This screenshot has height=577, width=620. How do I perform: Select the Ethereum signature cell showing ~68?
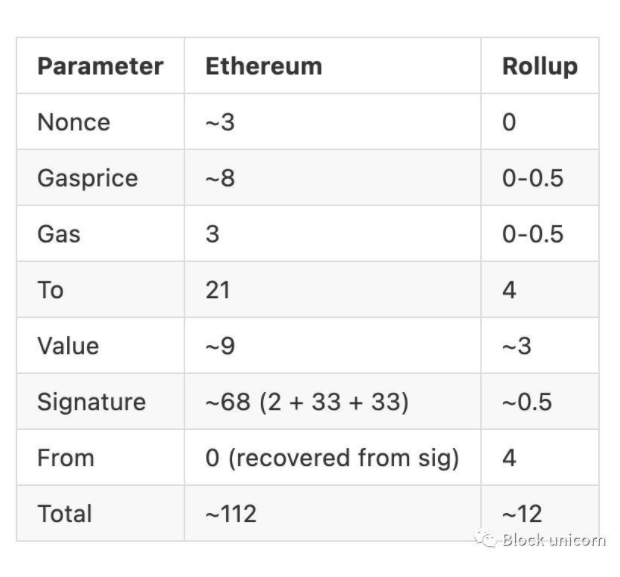(x=307, y=403)
